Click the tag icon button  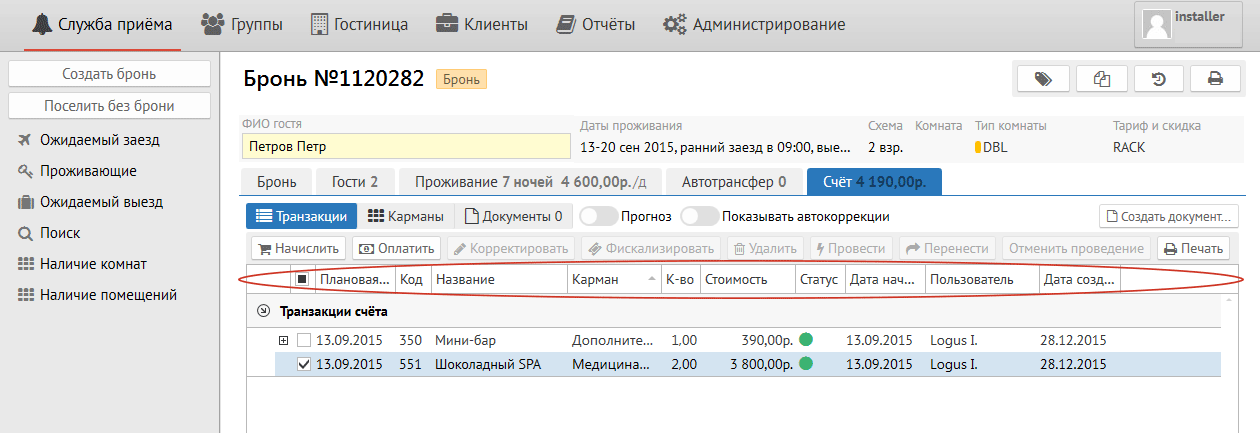click(1043, 79)
